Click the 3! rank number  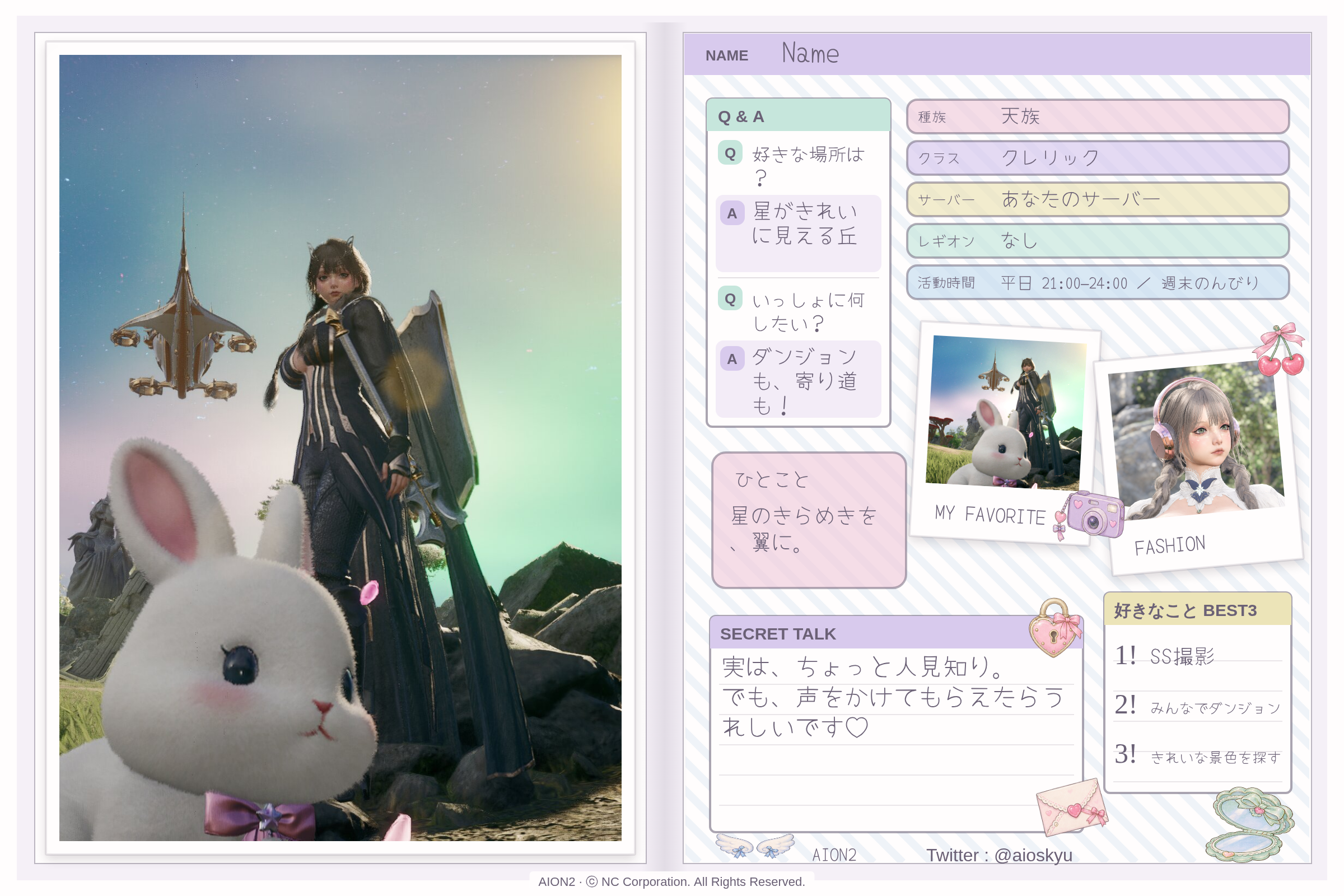click(1125, 754)
